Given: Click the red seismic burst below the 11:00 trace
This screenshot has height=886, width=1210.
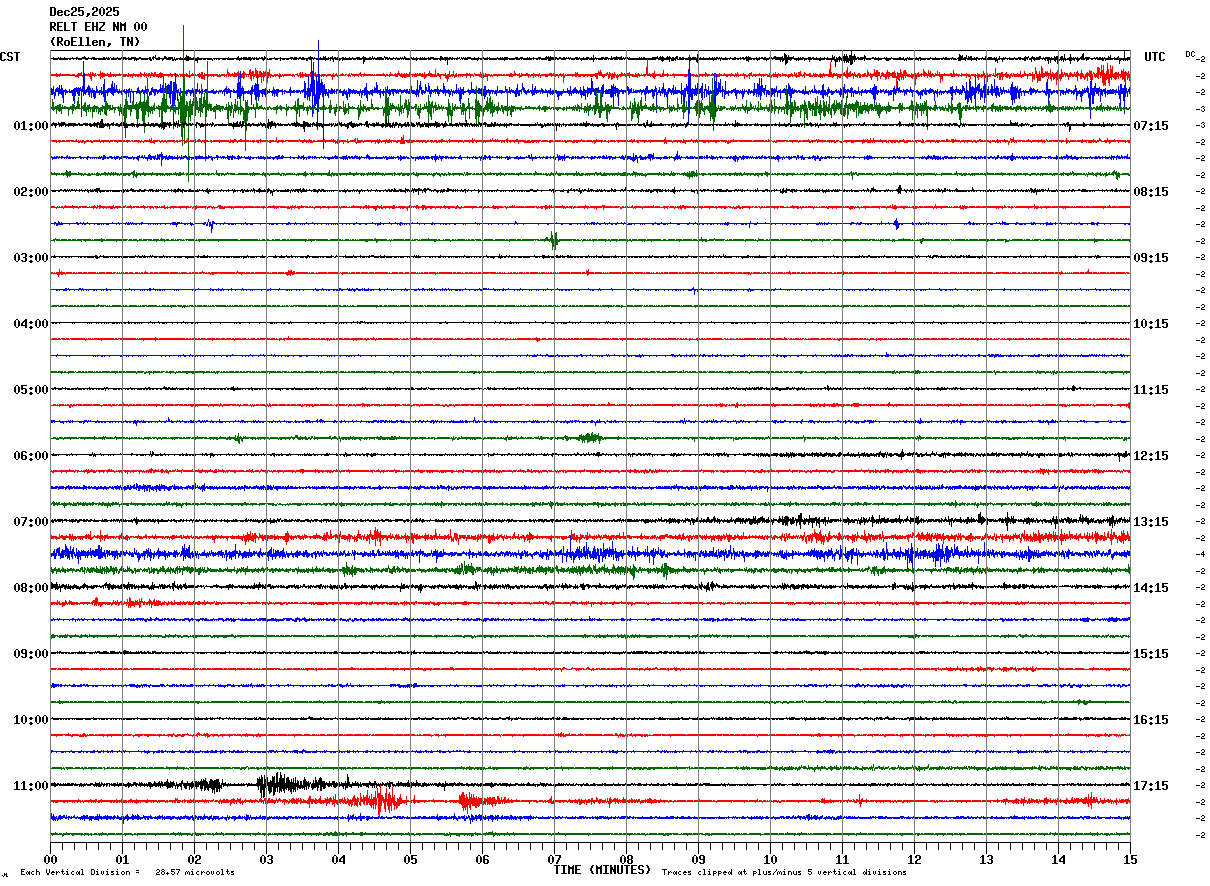Looking at the screenshot, I should tap(382, 800).
